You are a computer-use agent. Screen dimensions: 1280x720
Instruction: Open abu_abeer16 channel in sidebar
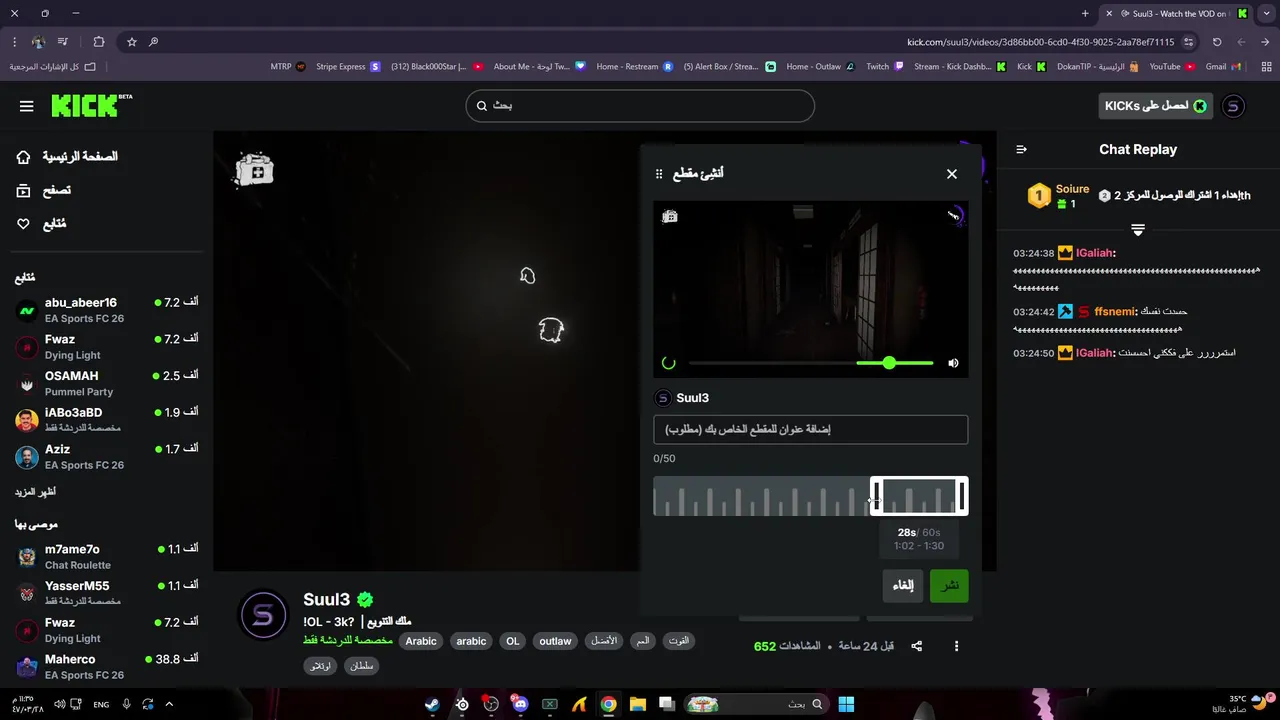107,310
